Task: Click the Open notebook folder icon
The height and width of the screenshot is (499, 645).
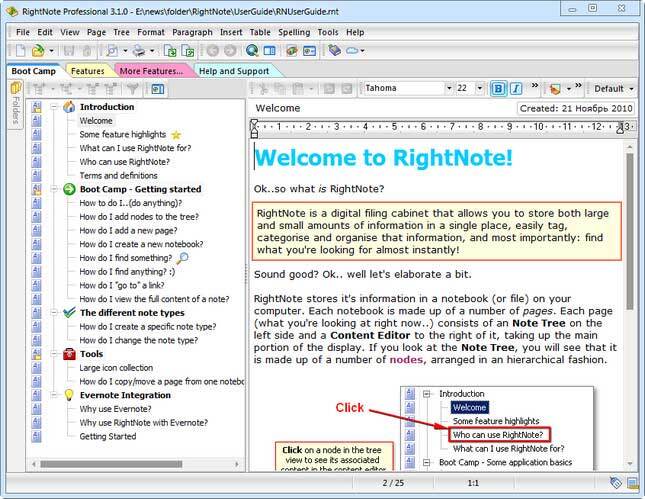Action: pos(38,51)
